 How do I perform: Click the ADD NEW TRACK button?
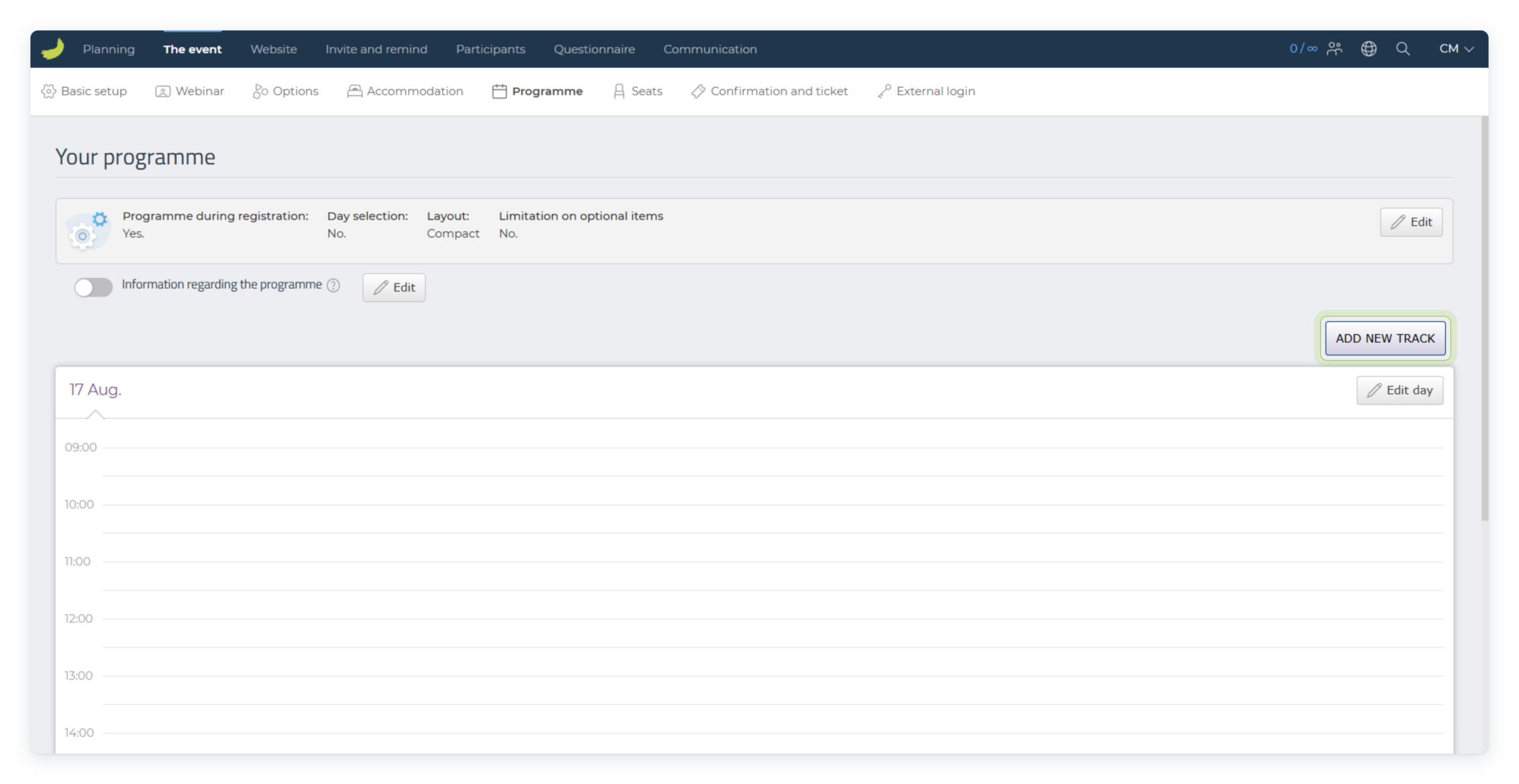[x=1385, y=338]
